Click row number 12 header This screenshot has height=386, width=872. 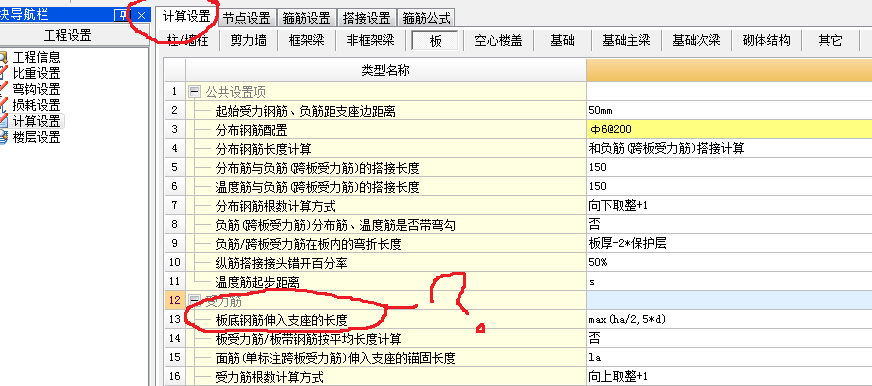click(x=175, y=301)
